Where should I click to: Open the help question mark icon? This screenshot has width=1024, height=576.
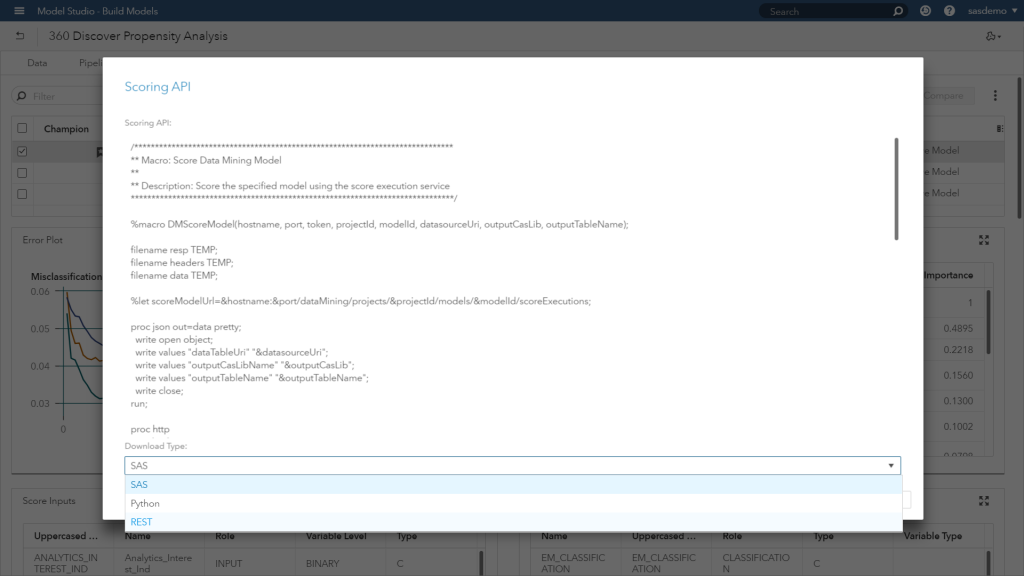949,11
